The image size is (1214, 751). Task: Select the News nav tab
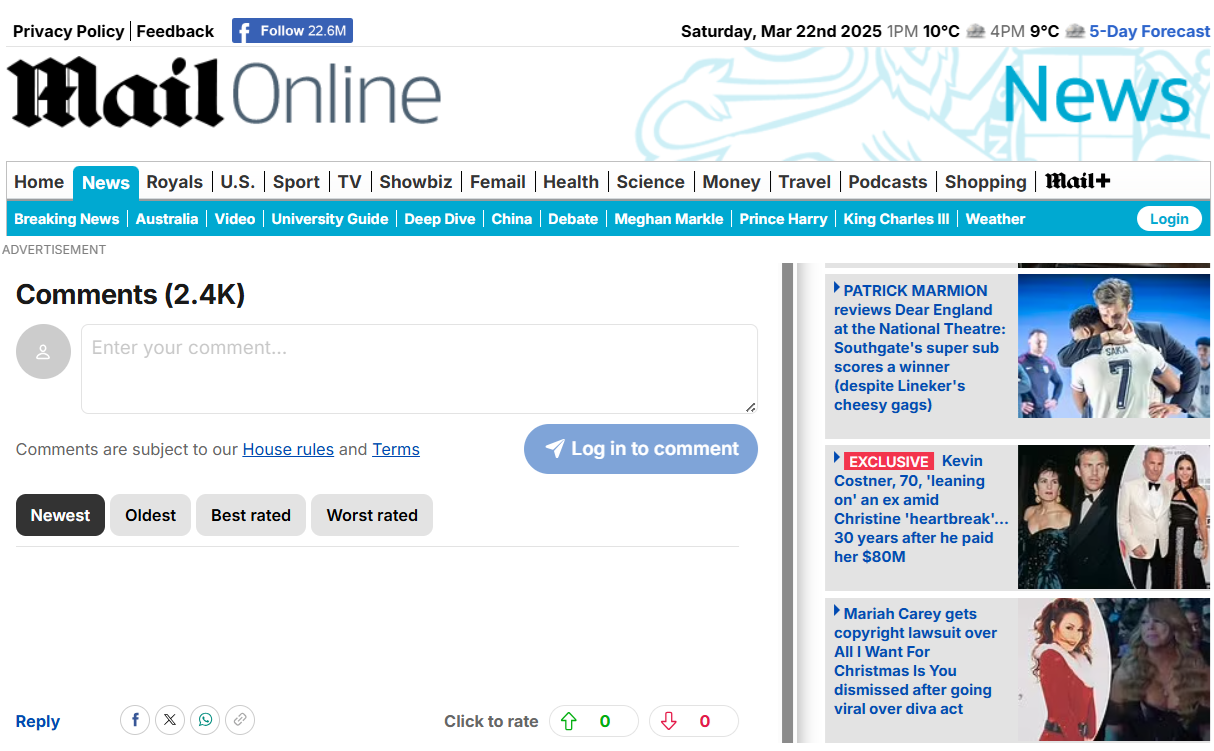pyautogui.click(x=106, y=182)
